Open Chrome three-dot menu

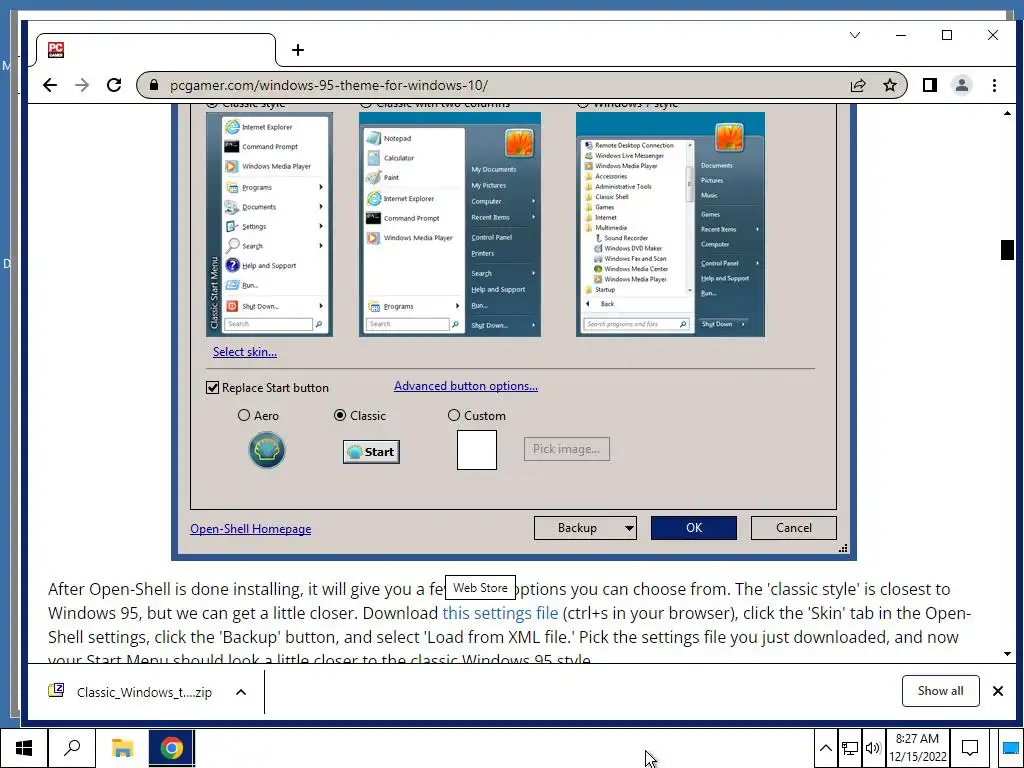(994, 85)
